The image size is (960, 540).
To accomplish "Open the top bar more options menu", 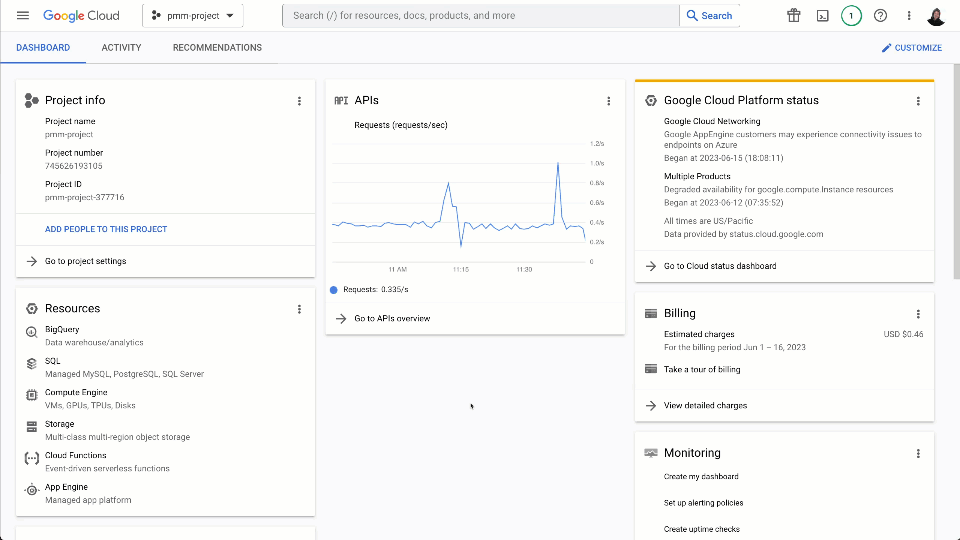I will click(909, 16).
